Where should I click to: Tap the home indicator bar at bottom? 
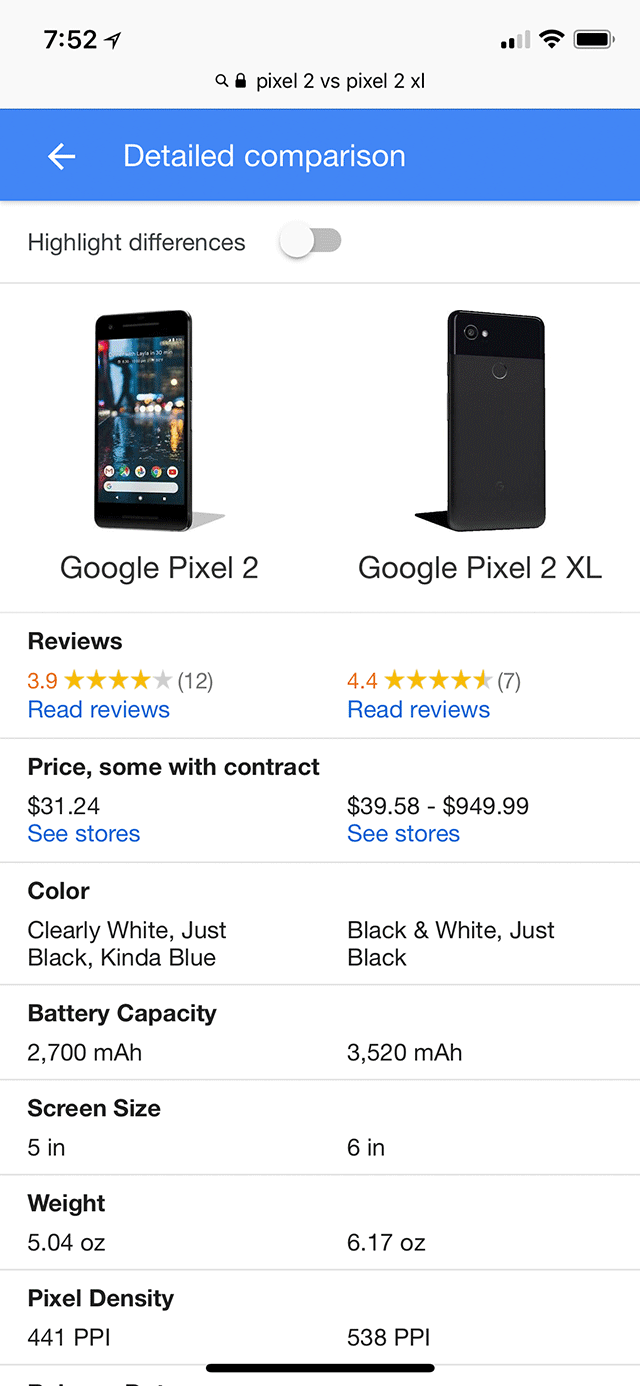pyautogui.click(x=320, y=1367)
